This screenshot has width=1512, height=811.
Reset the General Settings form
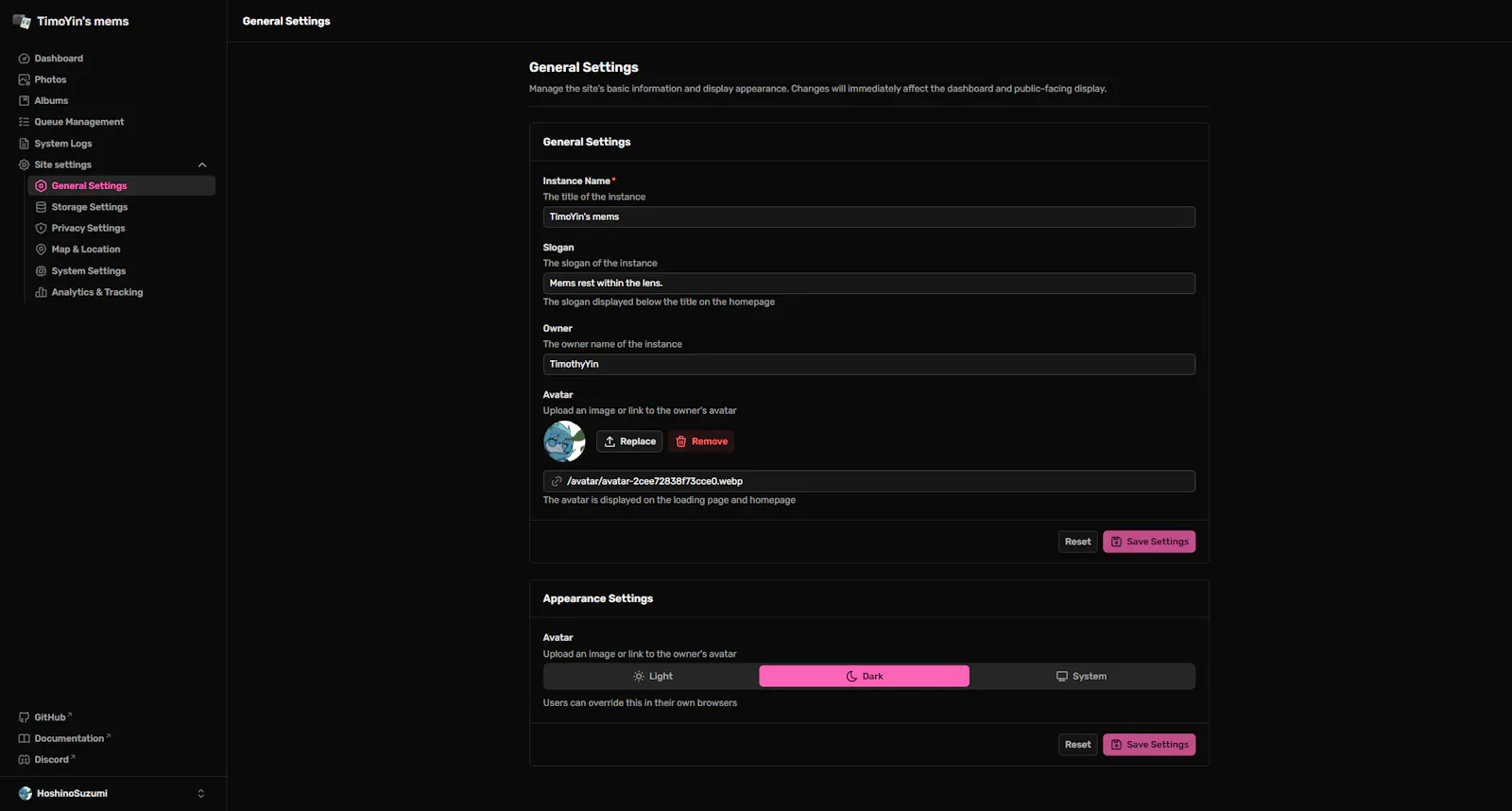tap(1077, 542)
